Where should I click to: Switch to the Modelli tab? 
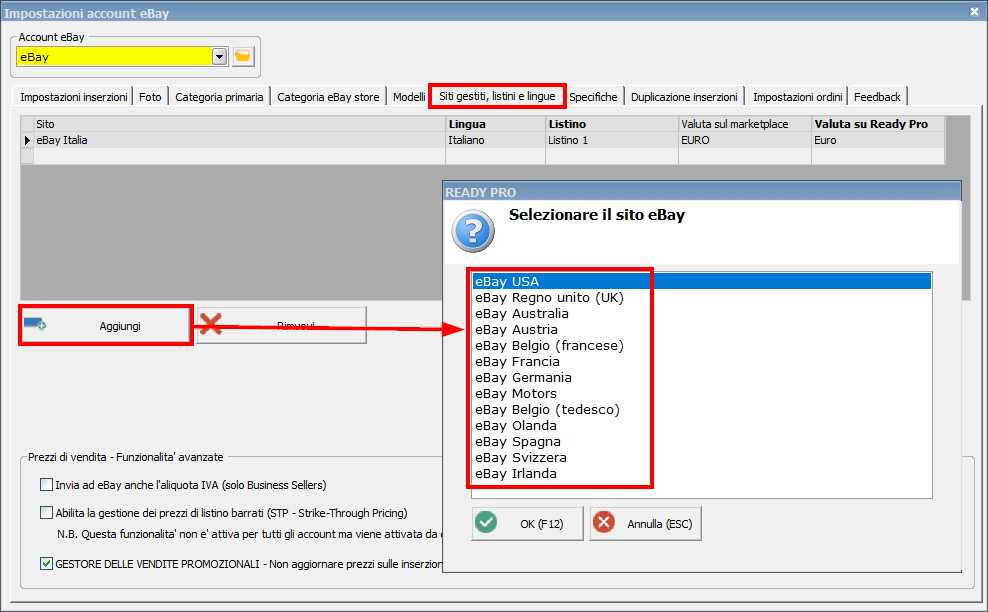[409, 97]
